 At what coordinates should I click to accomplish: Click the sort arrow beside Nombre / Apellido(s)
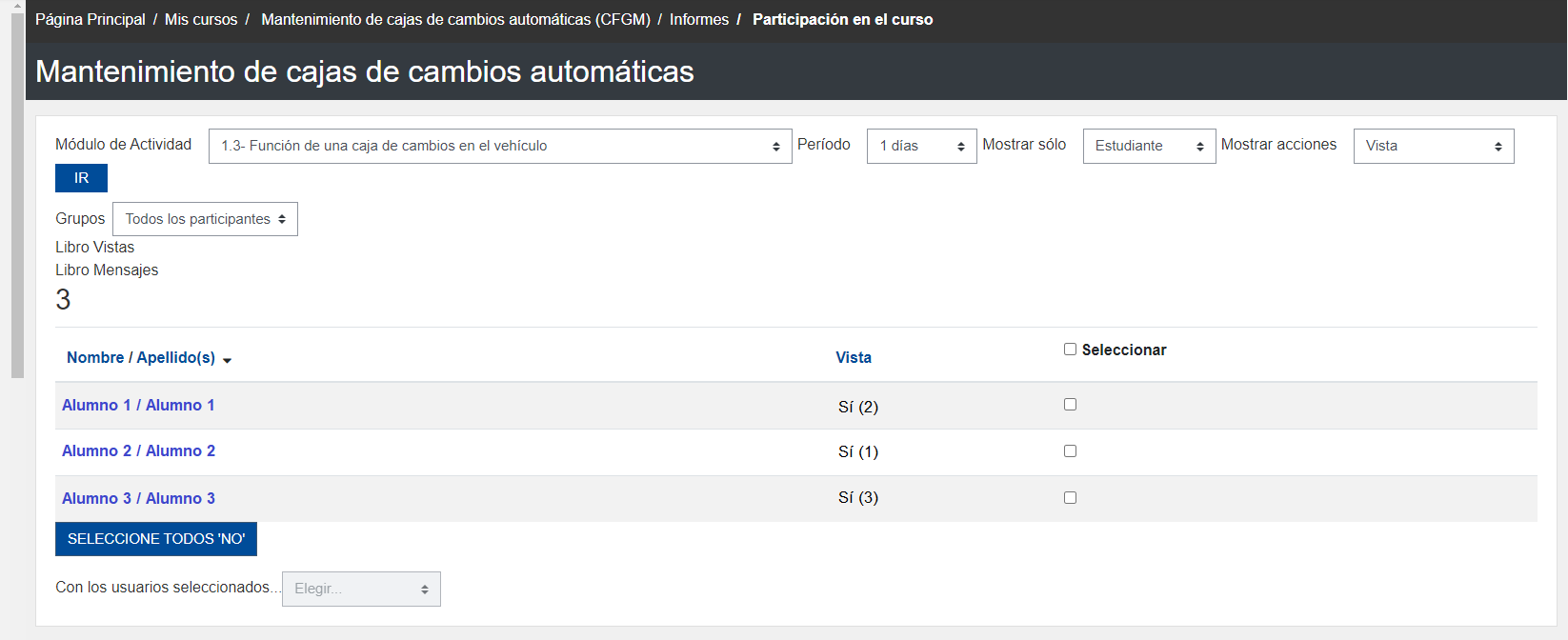coord(227,360)
